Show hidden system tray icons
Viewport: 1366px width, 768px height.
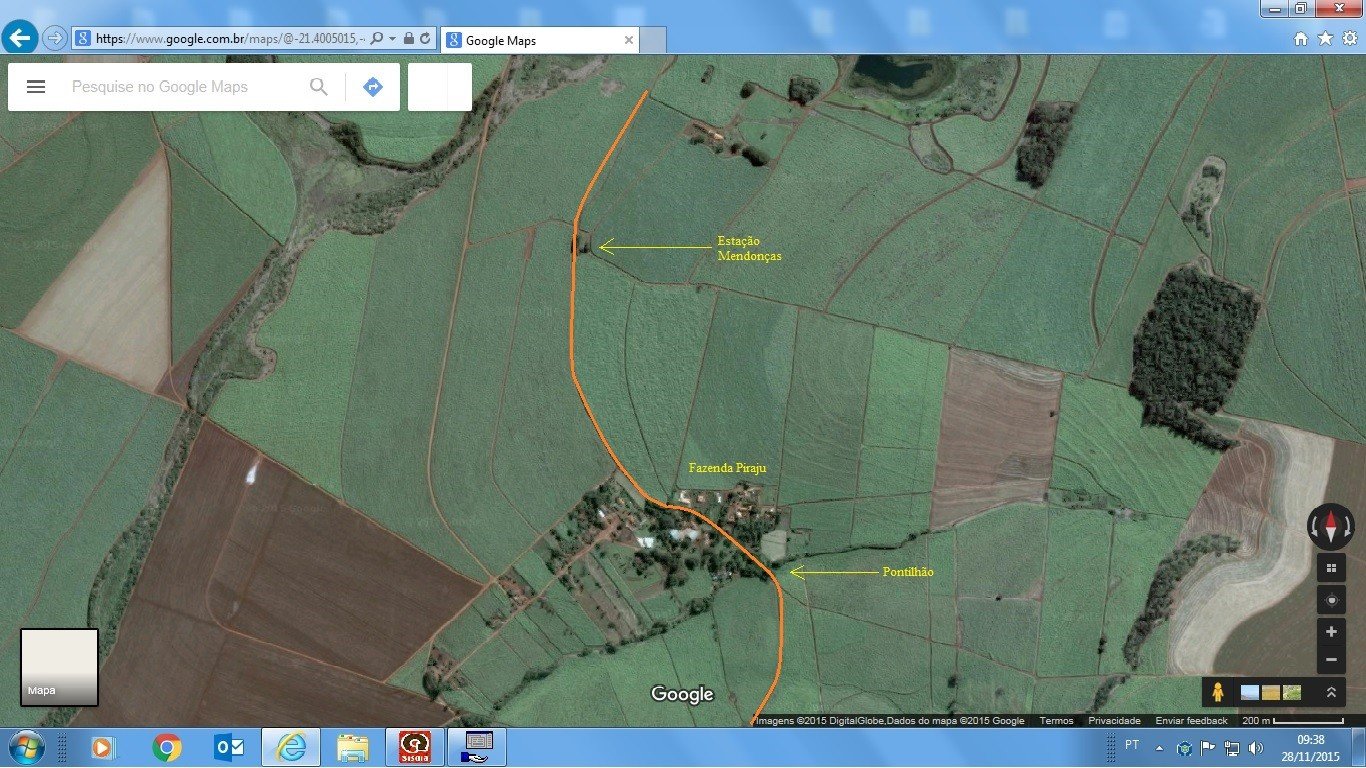click(x=1159, y=748)
